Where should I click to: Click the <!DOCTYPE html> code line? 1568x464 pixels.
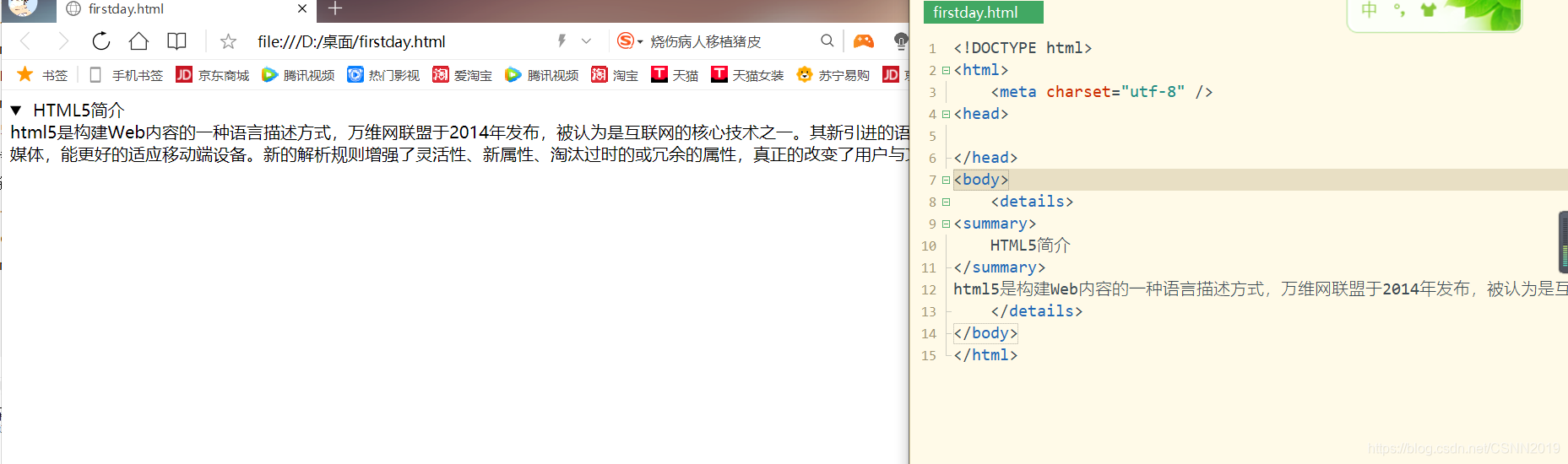point(1023,48)
